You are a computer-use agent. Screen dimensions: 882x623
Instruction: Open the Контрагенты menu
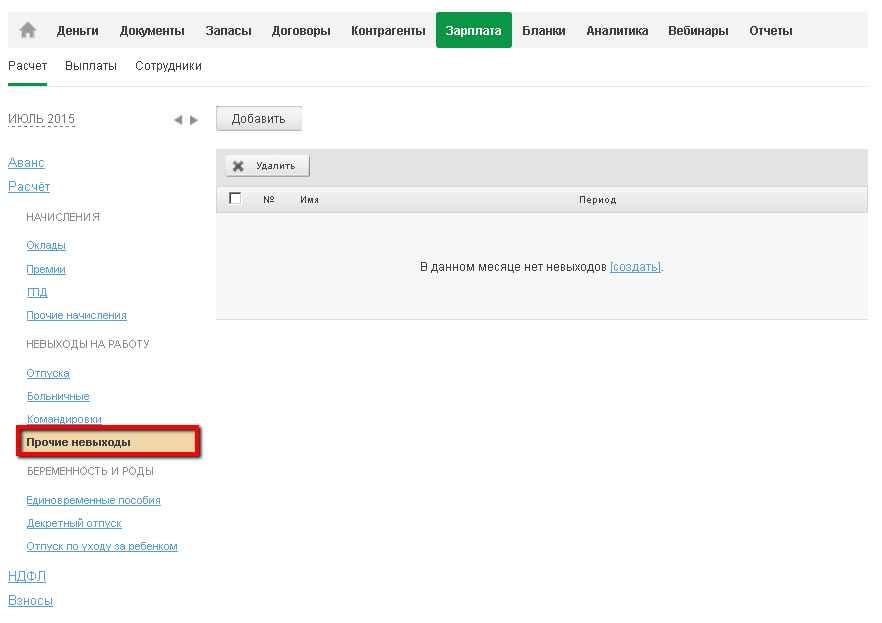pos(388,30)
